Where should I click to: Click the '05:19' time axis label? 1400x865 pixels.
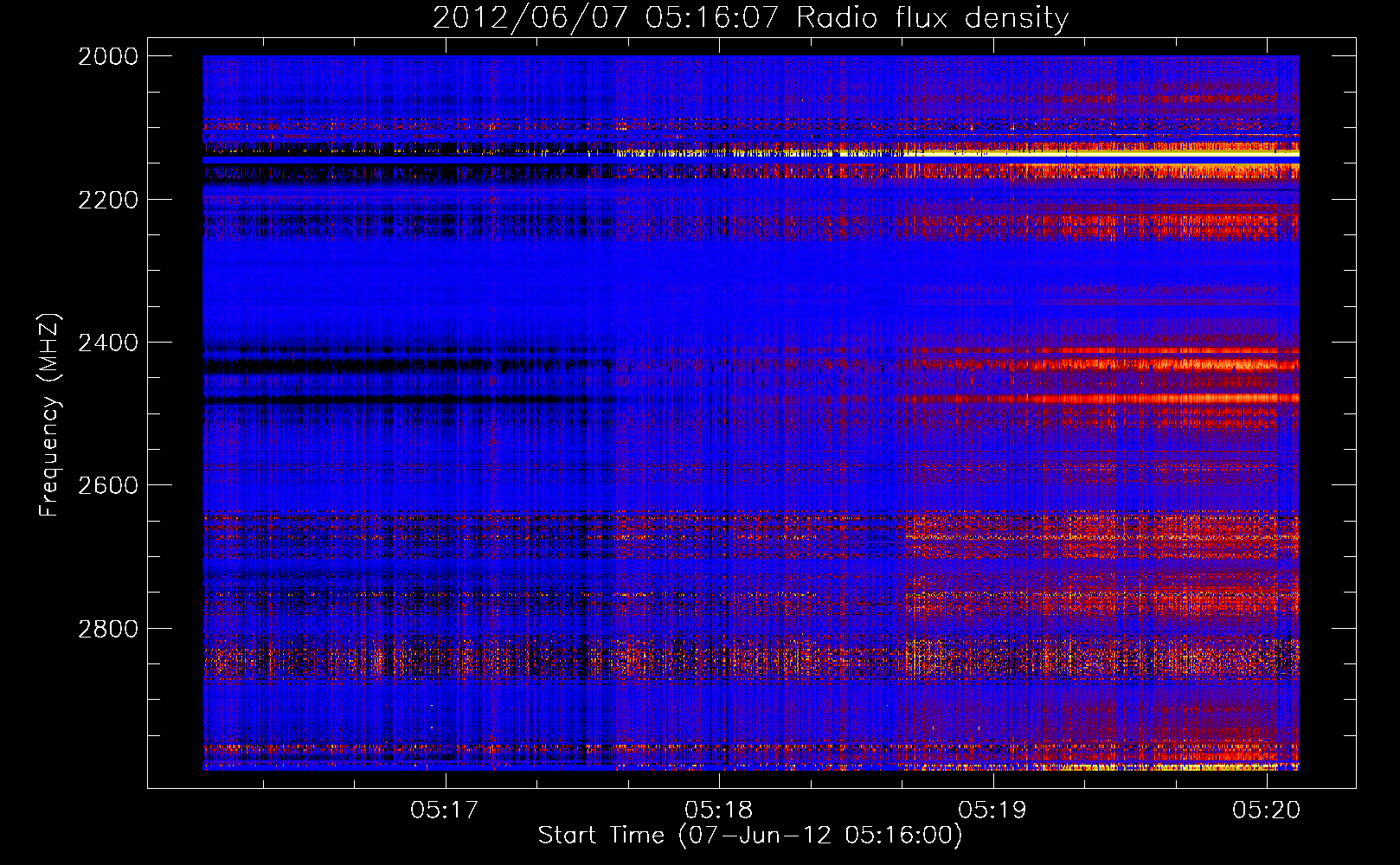point(992,810)
